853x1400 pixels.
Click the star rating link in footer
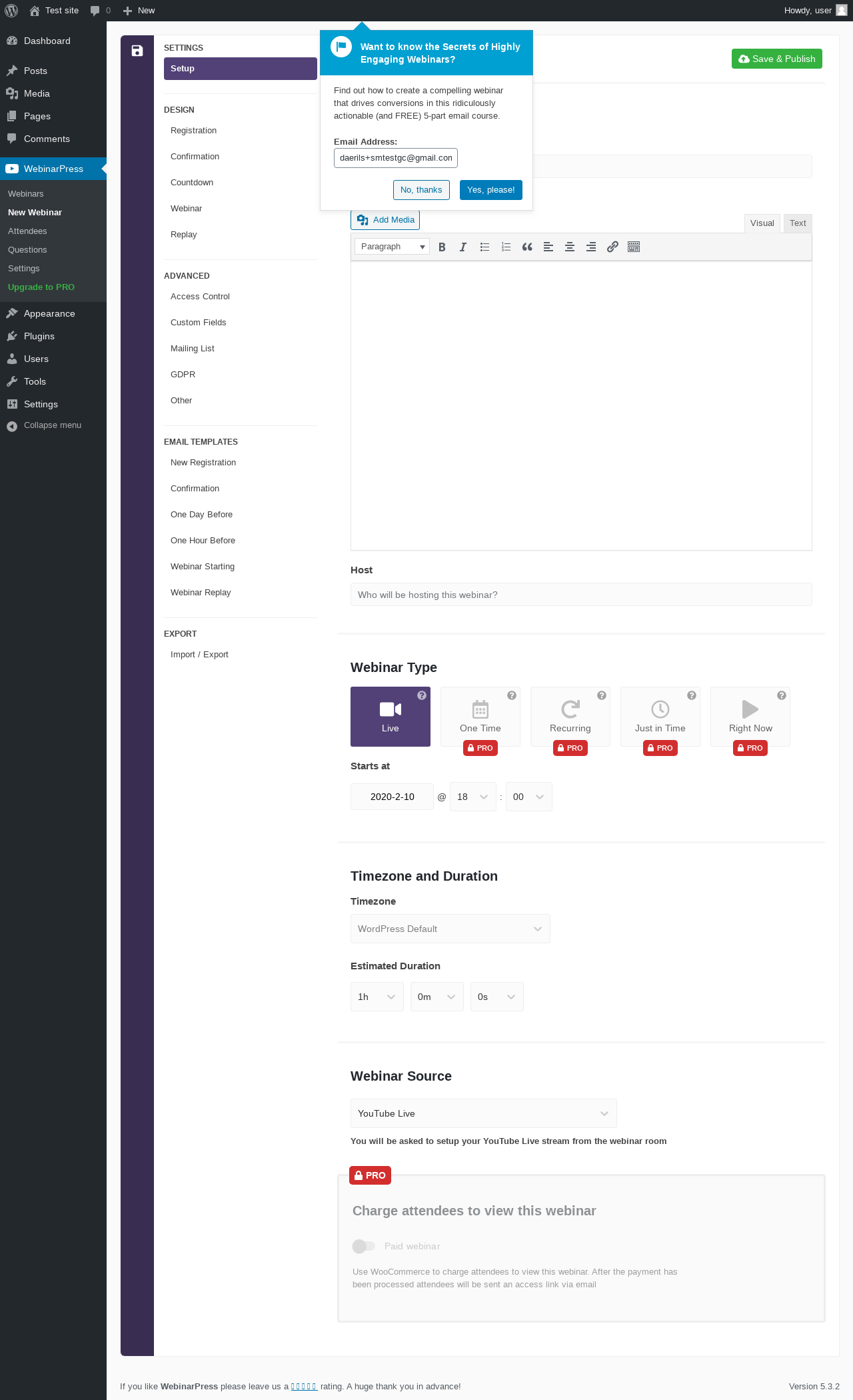pos(304,1387)
